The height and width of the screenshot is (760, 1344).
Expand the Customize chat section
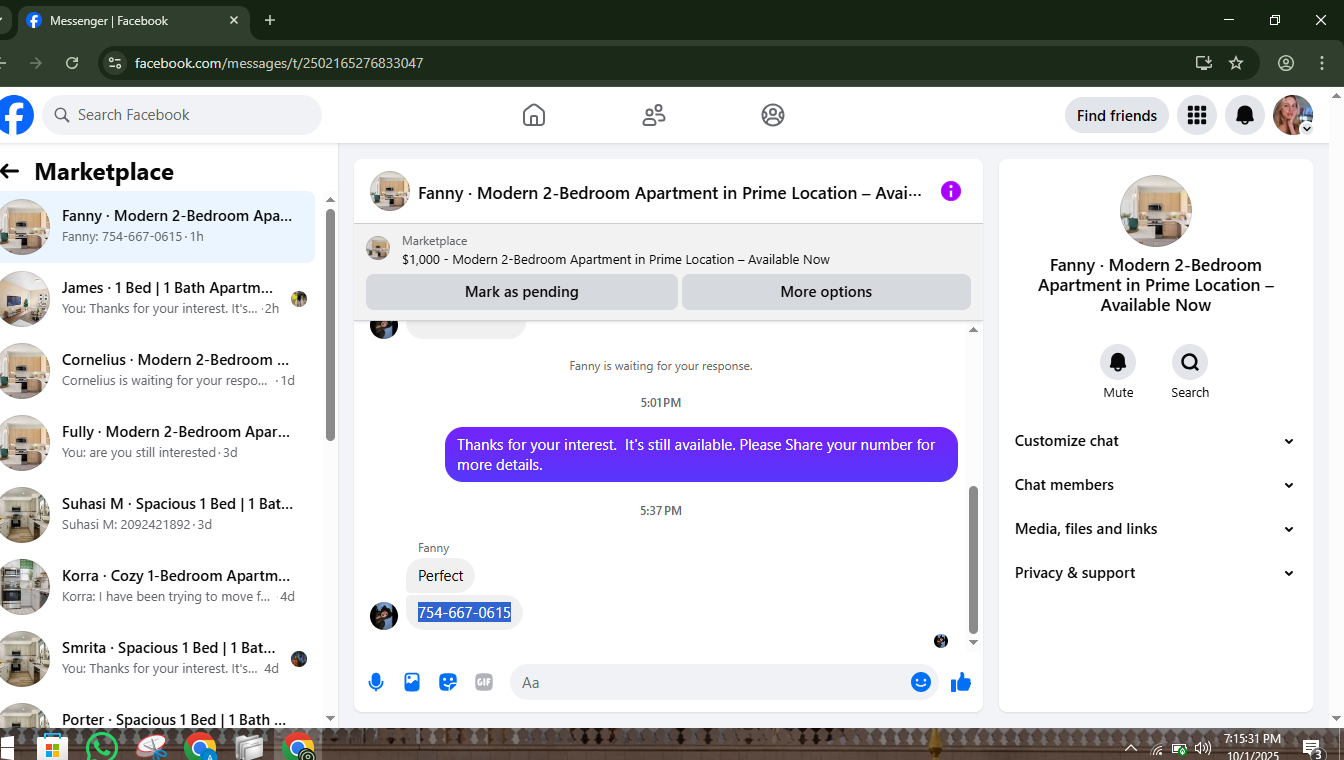coord(1155,441)
